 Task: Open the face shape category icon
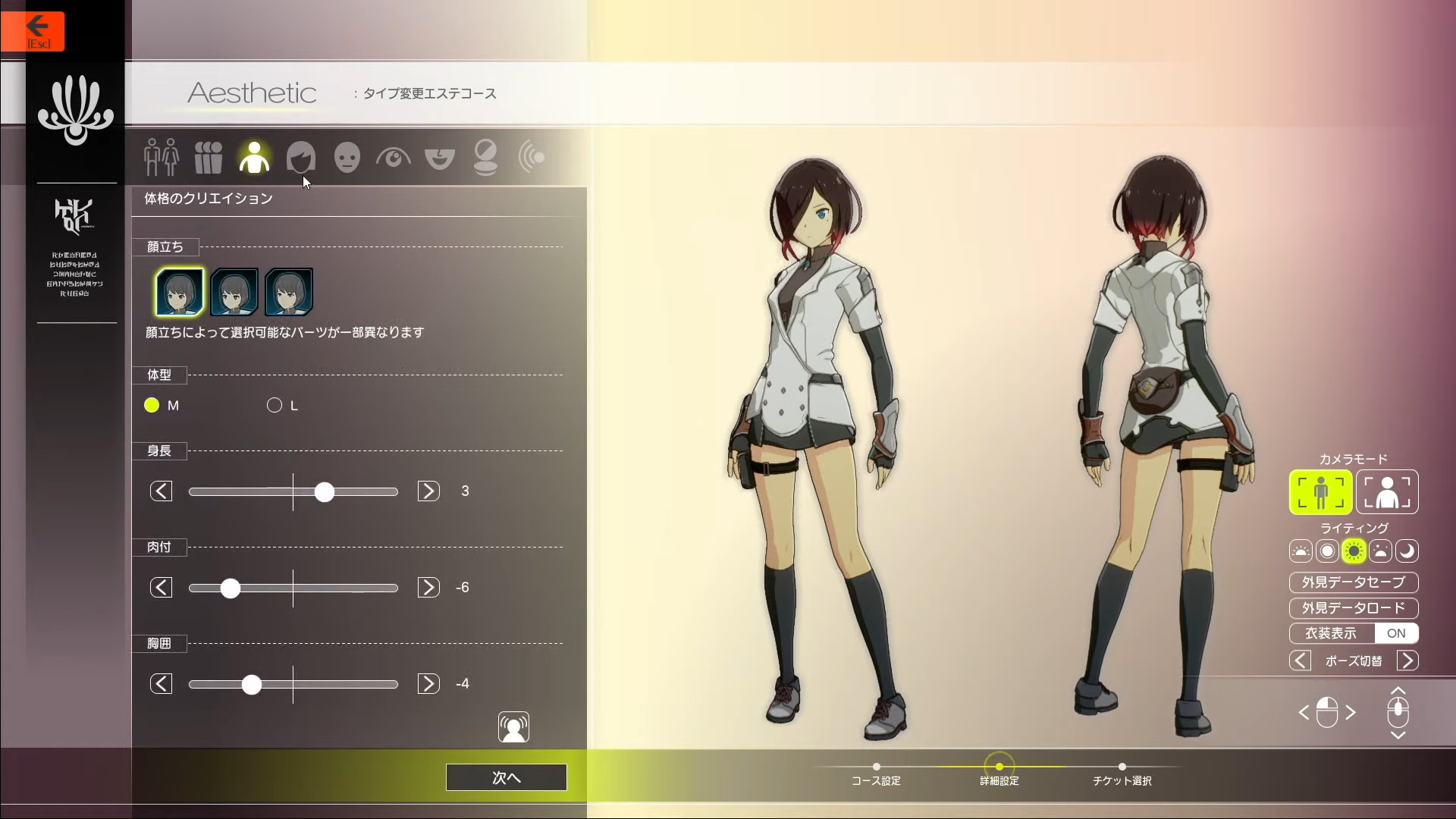[347, 158]
